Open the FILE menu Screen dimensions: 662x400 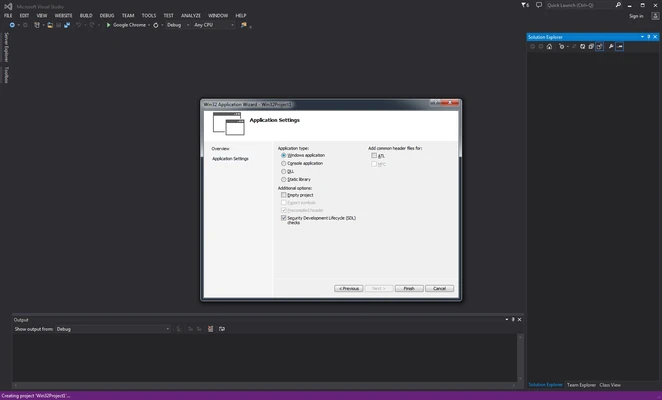[8, 16]
